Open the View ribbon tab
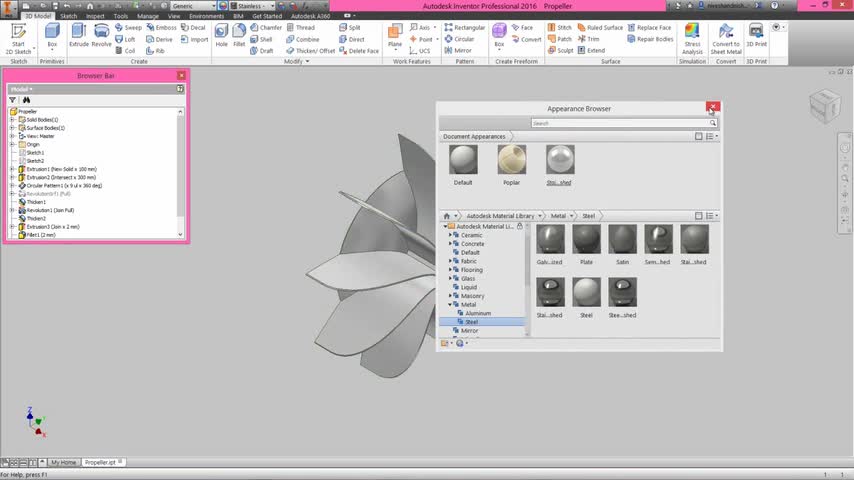854x480 pixels. 174,16
